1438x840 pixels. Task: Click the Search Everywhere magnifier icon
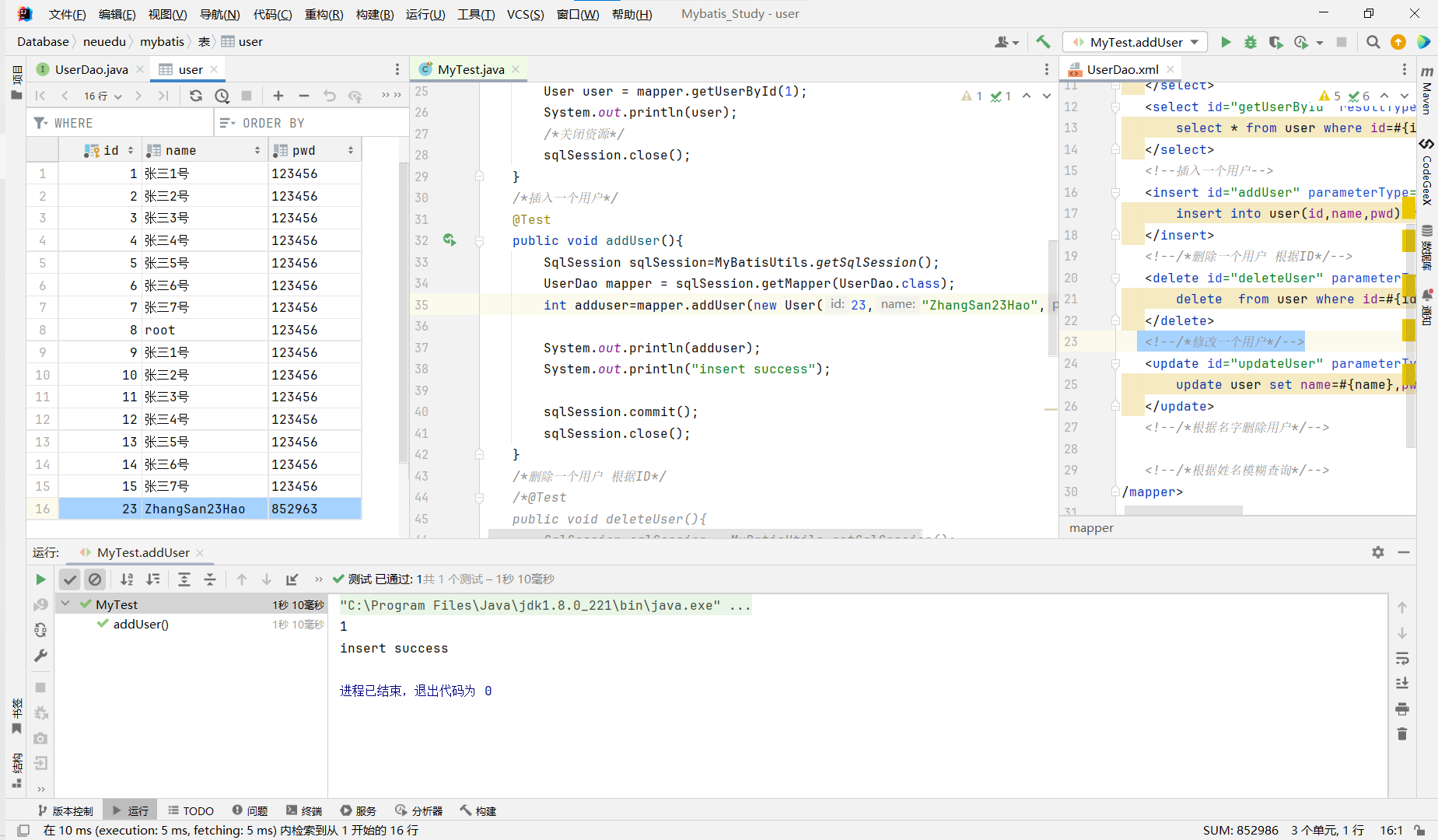1373,42
